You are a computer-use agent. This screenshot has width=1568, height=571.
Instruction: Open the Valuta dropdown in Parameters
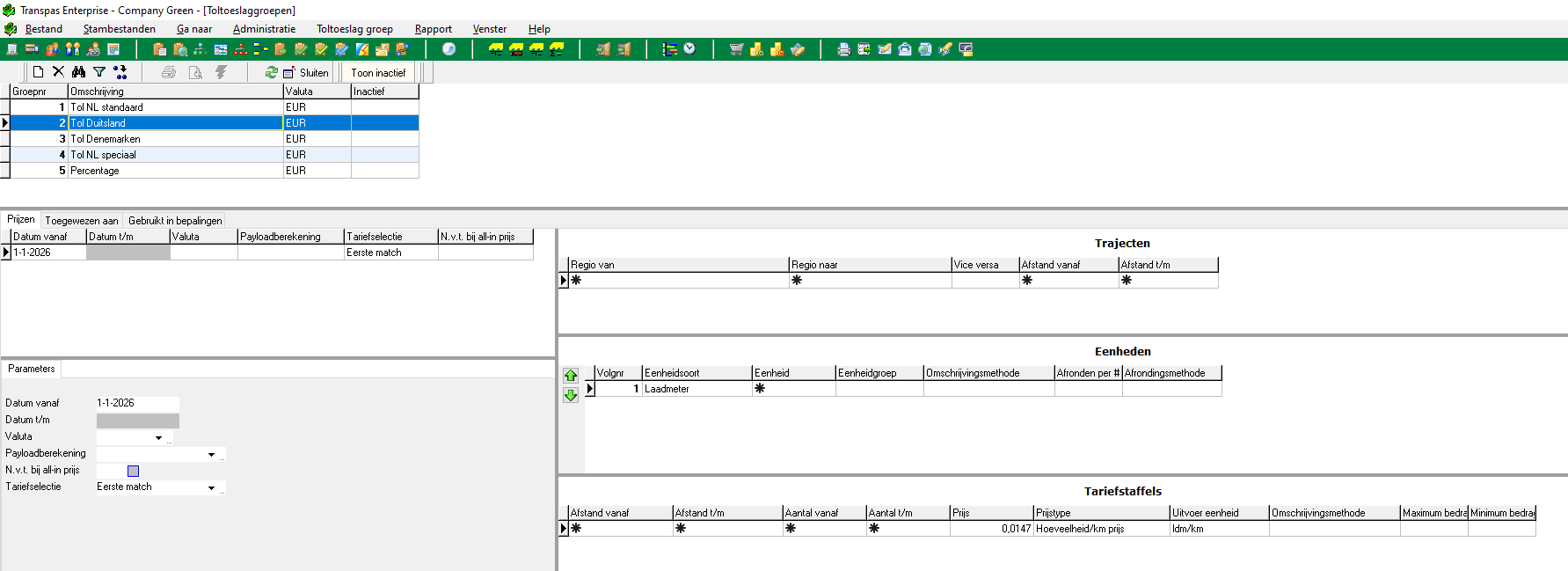point(158,437)
